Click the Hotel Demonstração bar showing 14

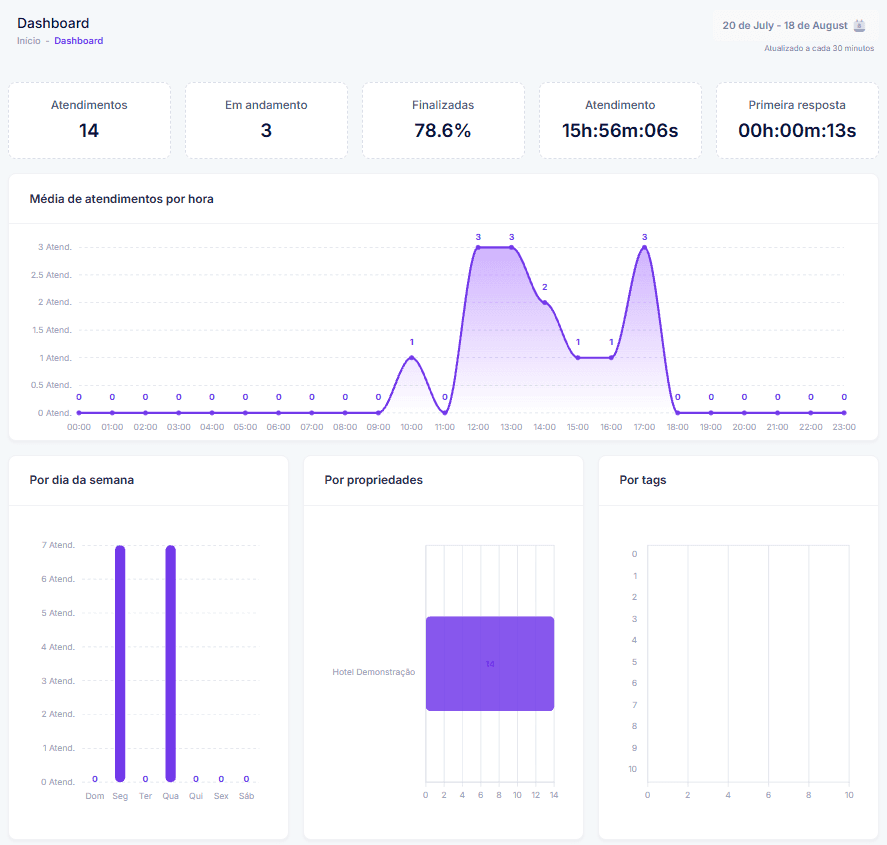(x=490, y=663)
